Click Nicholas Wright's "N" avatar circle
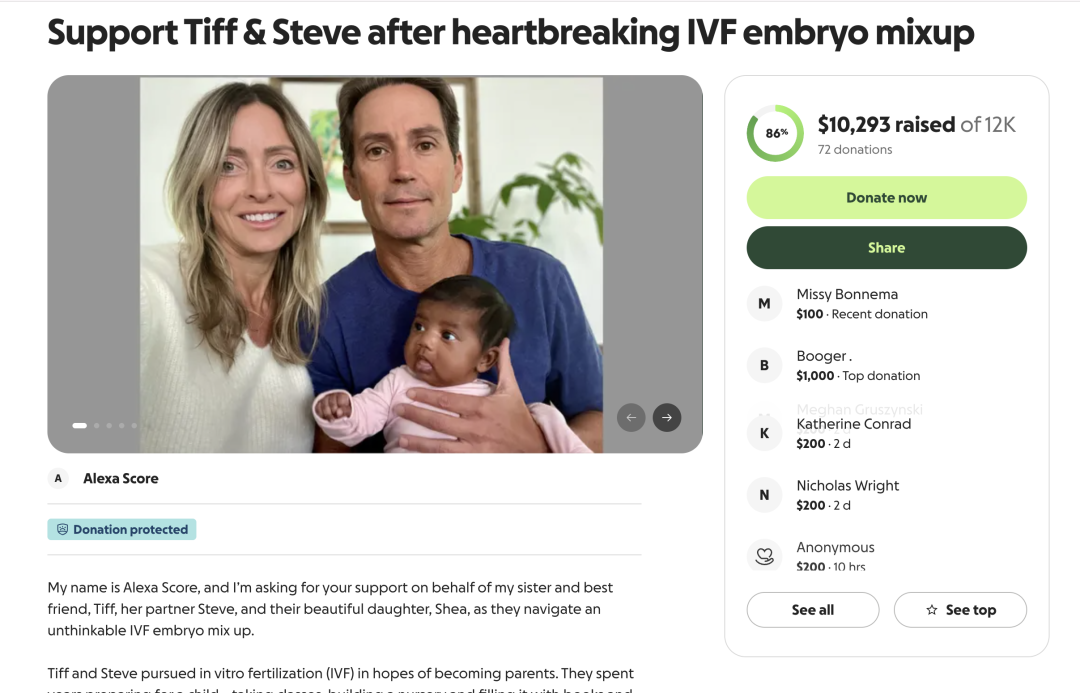 [764, 495]
